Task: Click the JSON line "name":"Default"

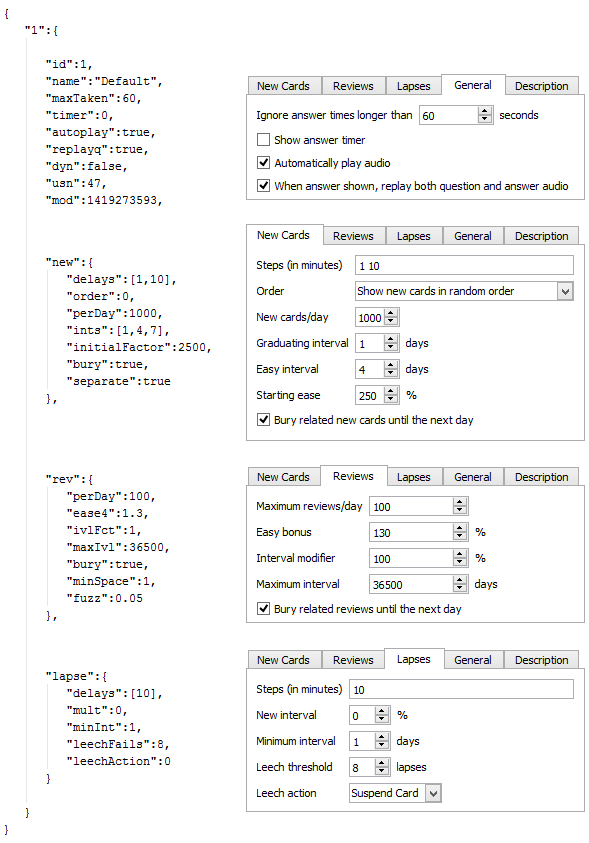Action: (104, 81)
